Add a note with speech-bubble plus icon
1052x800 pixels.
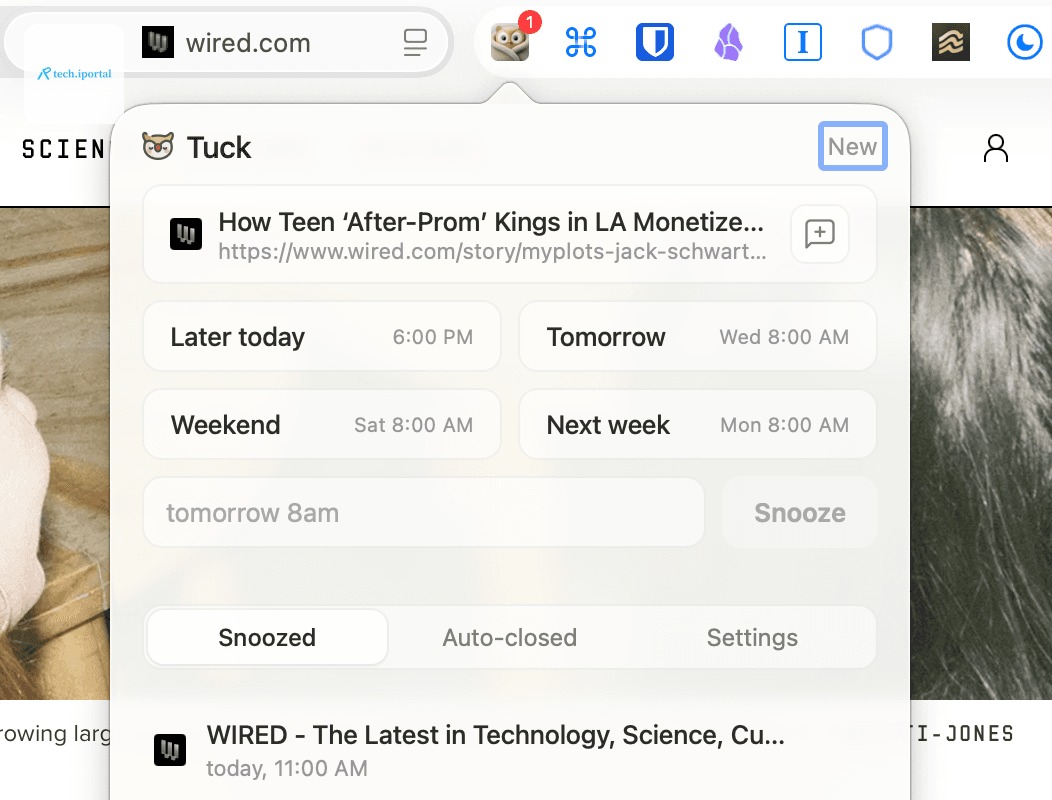coord(820,234)
